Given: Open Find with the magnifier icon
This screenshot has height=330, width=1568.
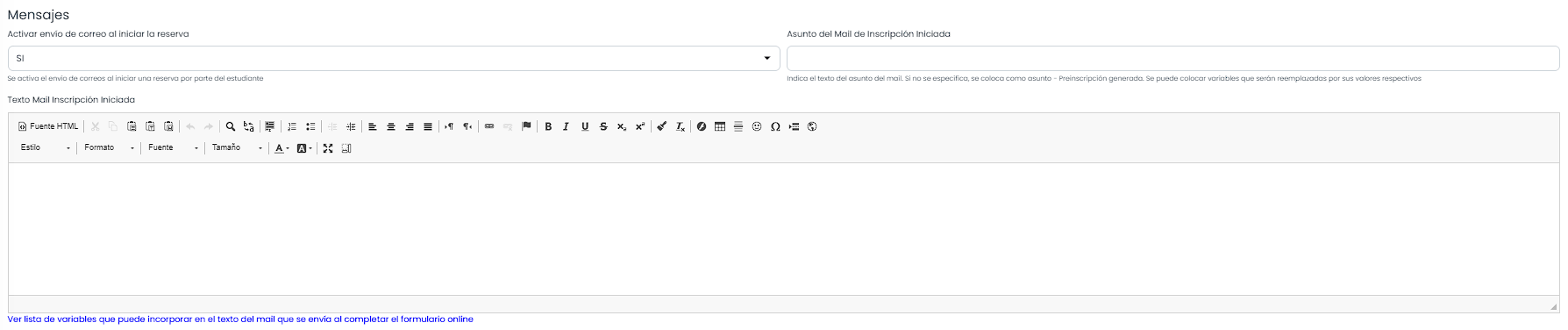Looking at the screenshot, I should (231, 126).
